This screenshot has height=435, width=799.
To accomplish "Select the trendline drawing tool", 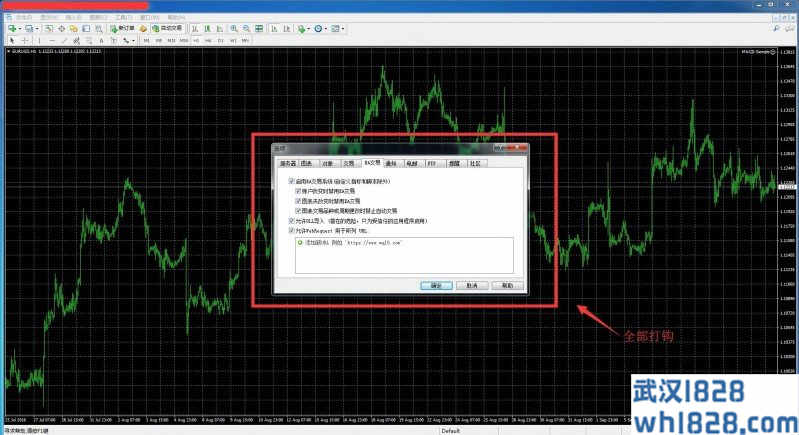I will (64, 40).
